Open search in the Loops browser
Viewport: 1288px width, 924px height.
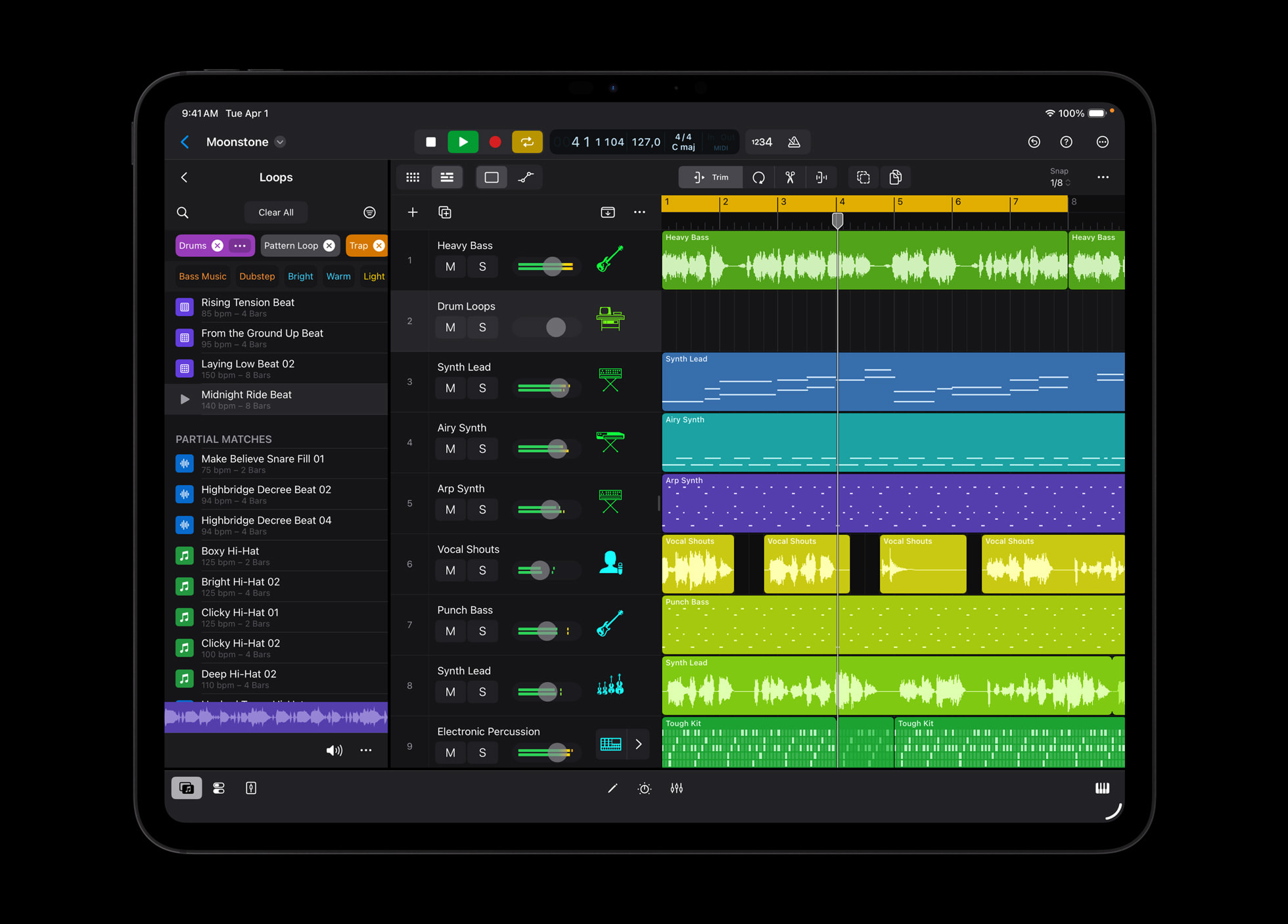pos(183,212)
